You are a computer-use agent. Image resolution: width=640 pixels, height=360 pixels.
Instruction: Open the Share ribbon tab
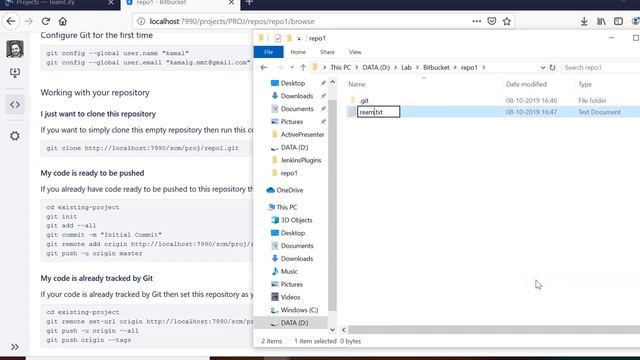click(327, 52)
